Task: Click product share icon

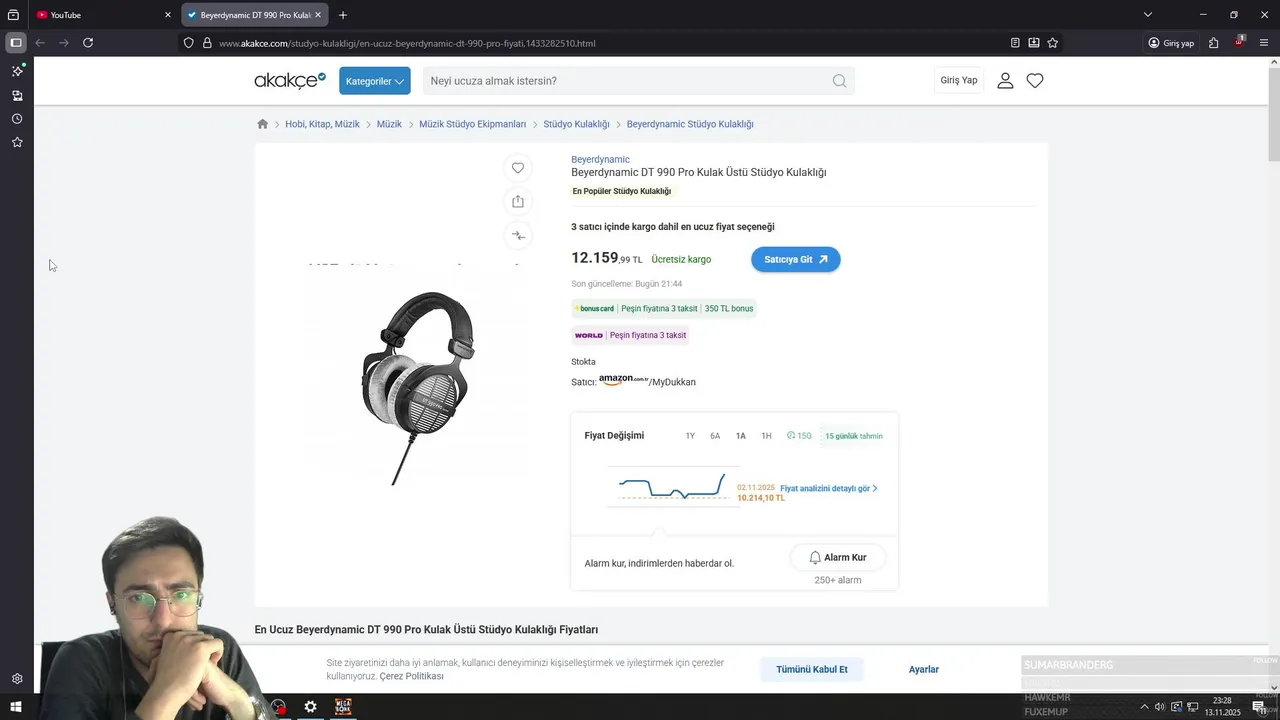Action: pos(517,201)
